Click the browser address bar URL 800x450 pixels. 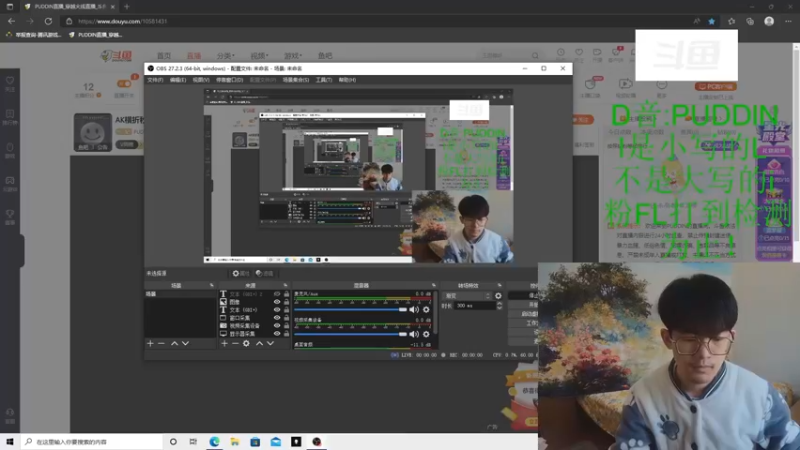pos(122,21)
